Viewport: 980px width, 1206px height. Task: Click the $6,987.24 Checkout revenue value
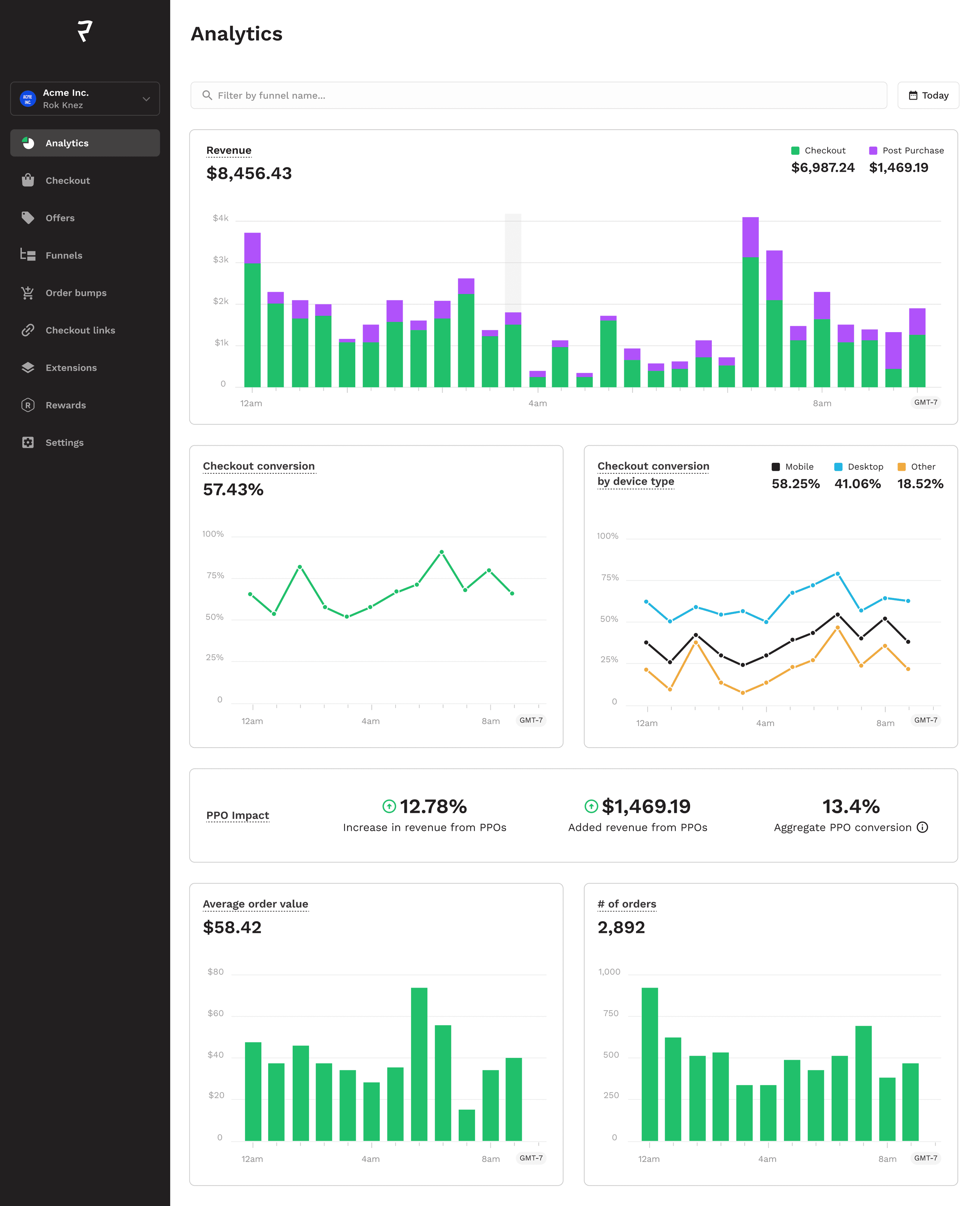coord(823,168)
